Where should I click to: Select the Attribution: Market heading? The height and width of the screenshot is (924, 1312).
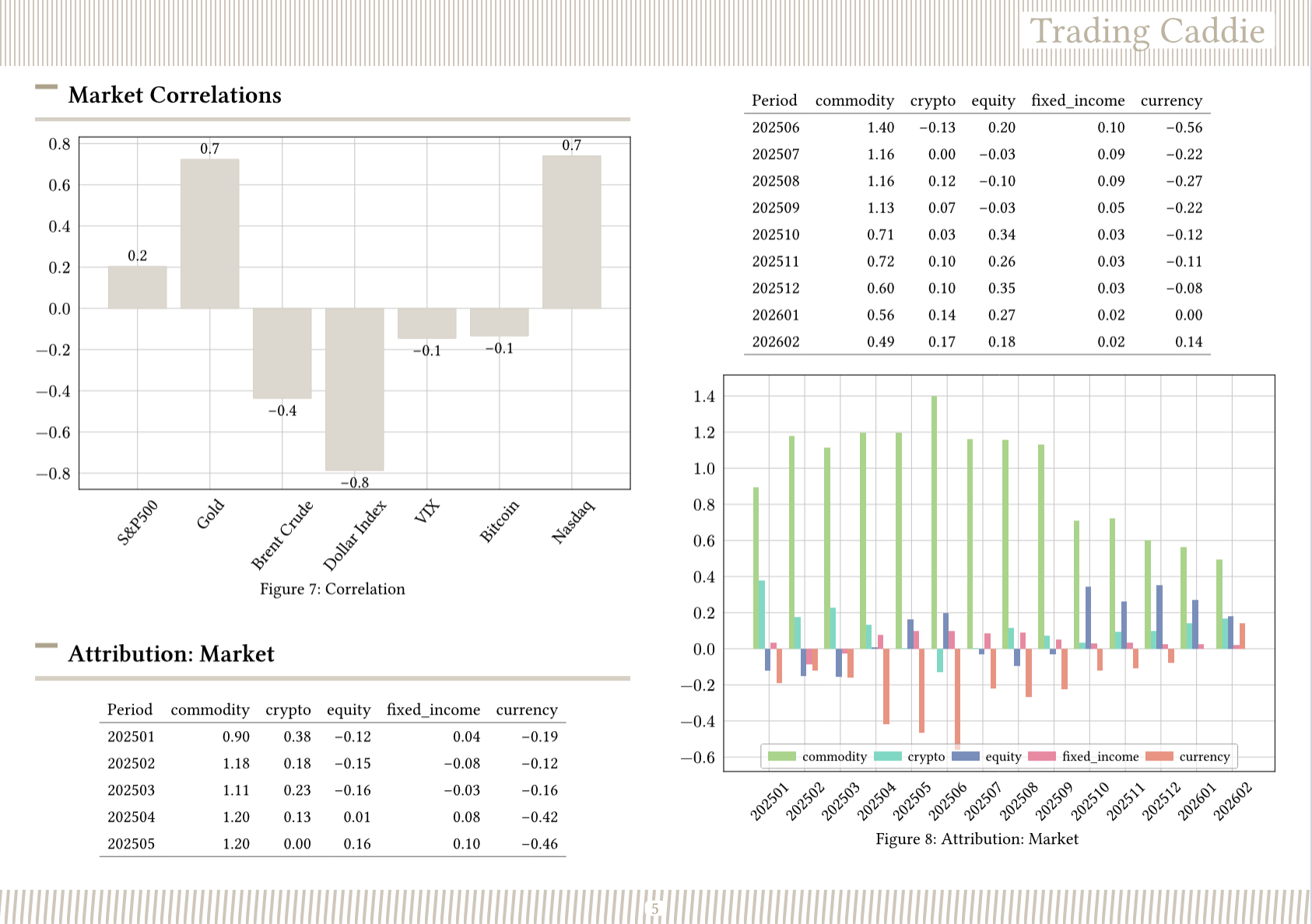(171, 654)
